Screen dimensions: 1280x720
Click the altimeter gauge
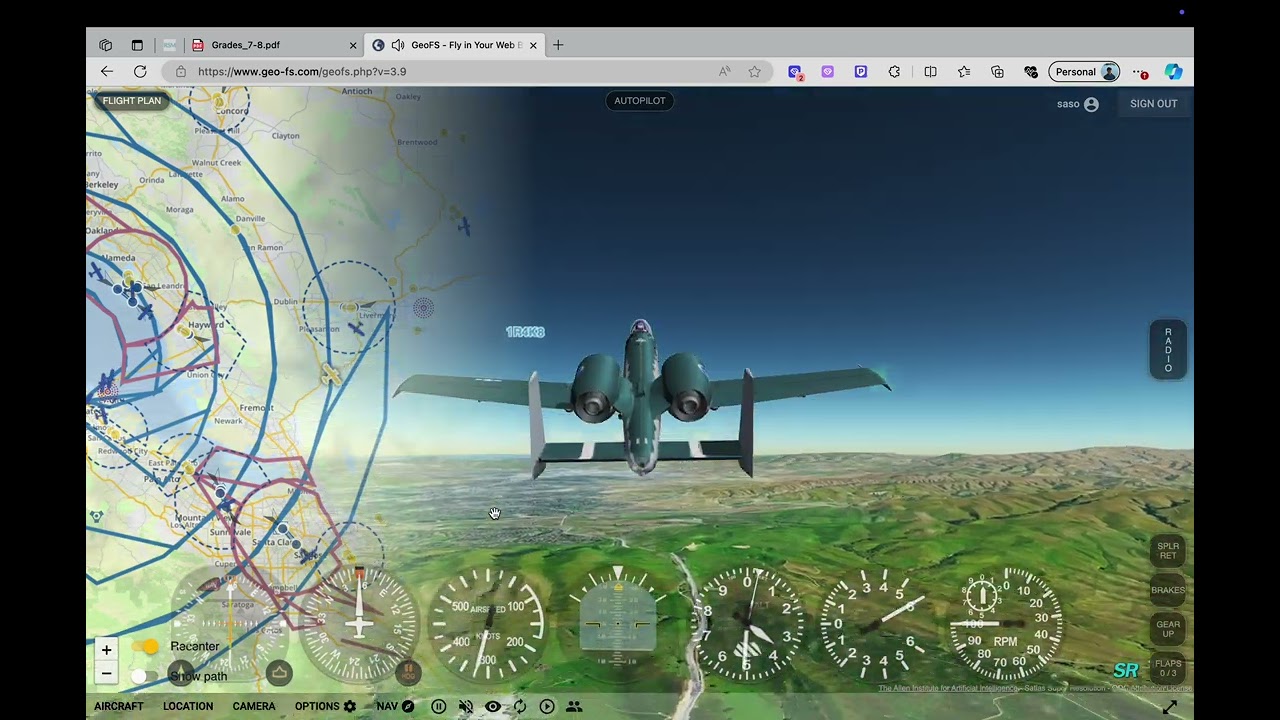(748, 623)
